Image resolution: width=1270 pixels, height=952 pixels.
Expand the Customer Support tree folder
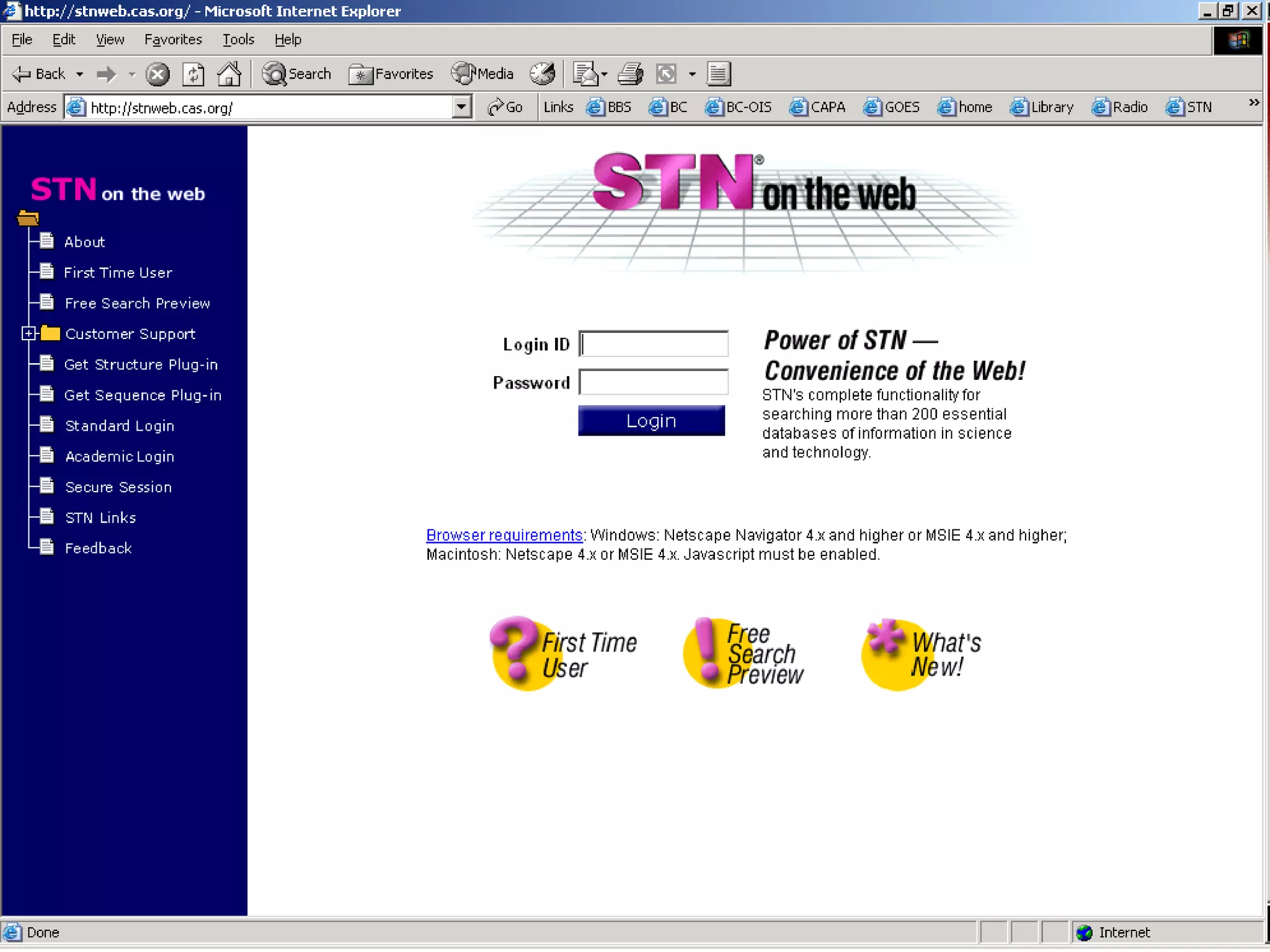click(x=28, y=334)
